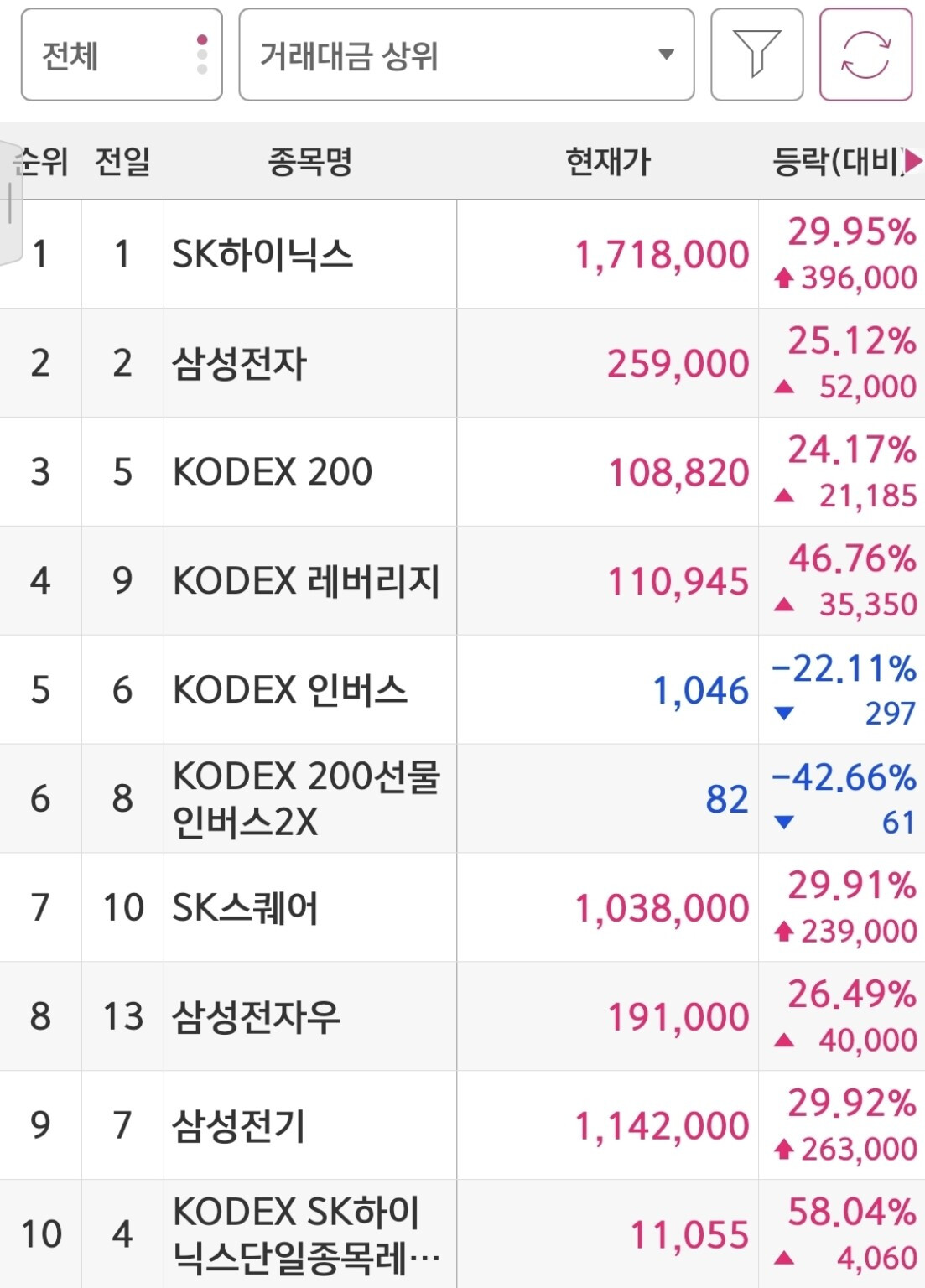Click dropdown arrow in 거래대금 상위 box
This screenshot has height=1288, width=925.
666,55
